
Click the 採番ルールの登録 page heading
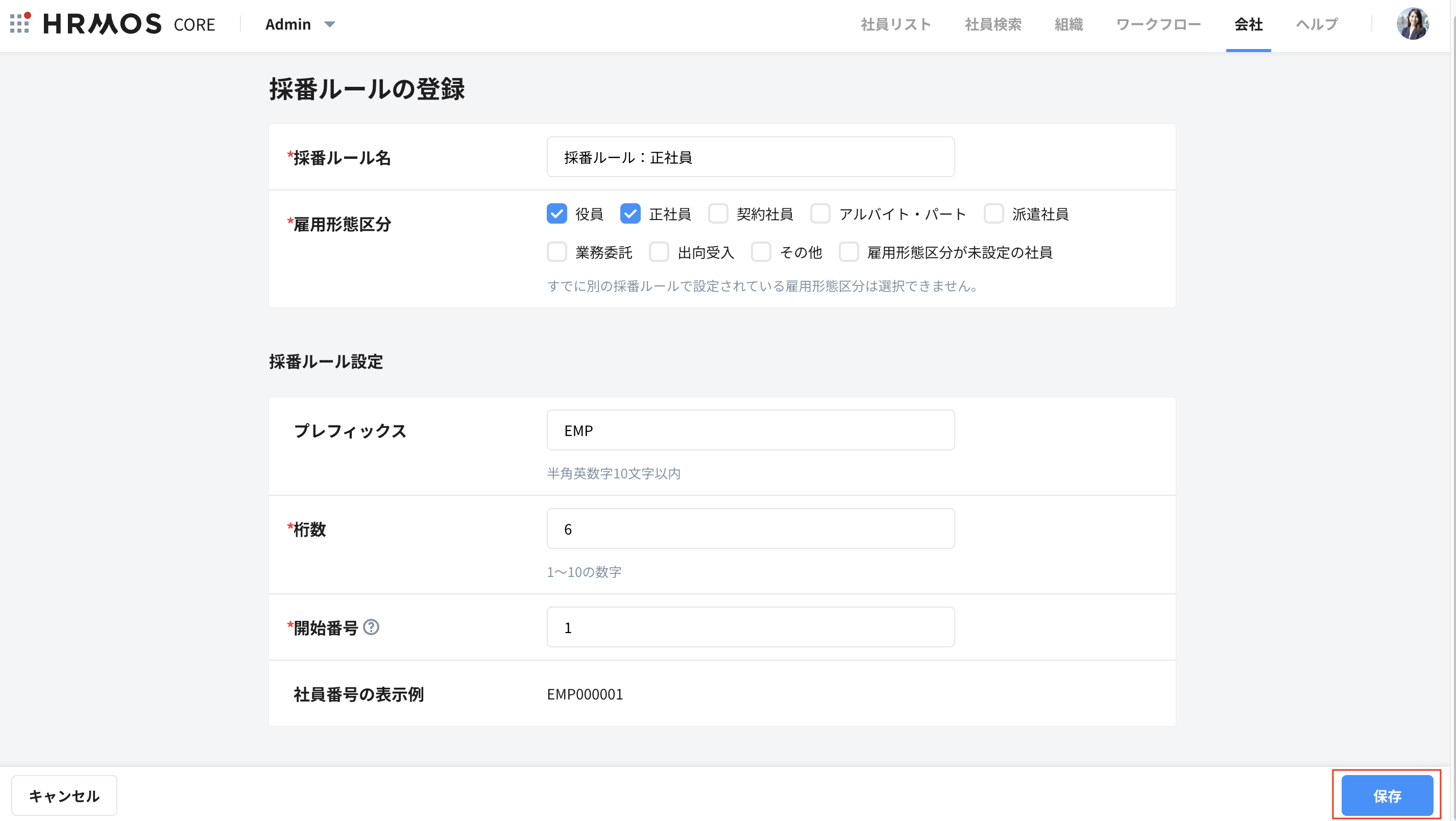coord(367,89)
